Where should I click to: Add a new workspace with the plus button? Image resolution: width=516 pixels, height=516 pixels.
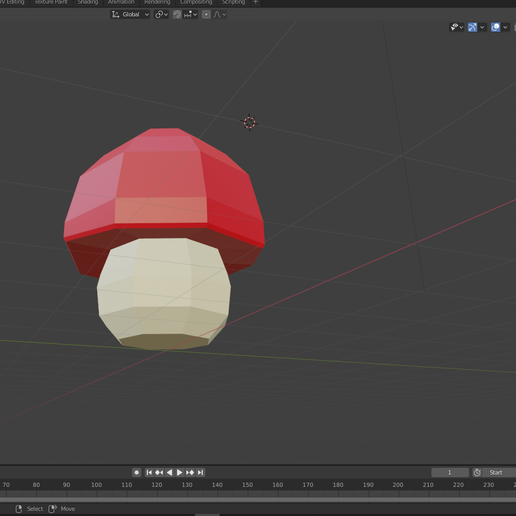pos(256,2)
